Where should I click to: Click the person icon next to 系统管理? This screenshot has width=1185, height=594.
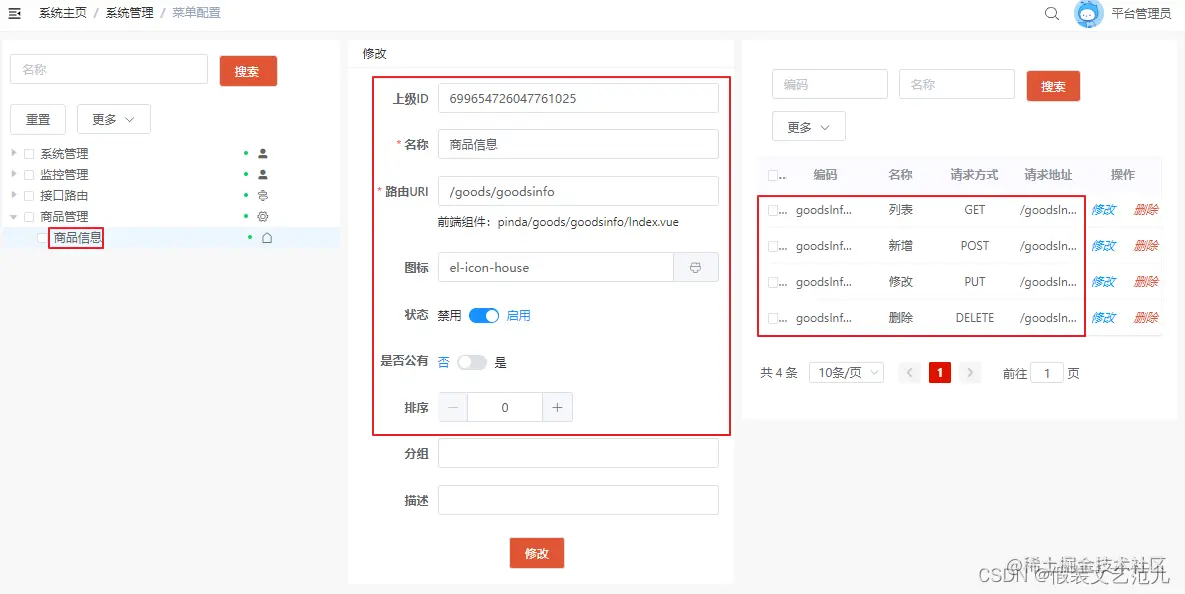point(262,154)
